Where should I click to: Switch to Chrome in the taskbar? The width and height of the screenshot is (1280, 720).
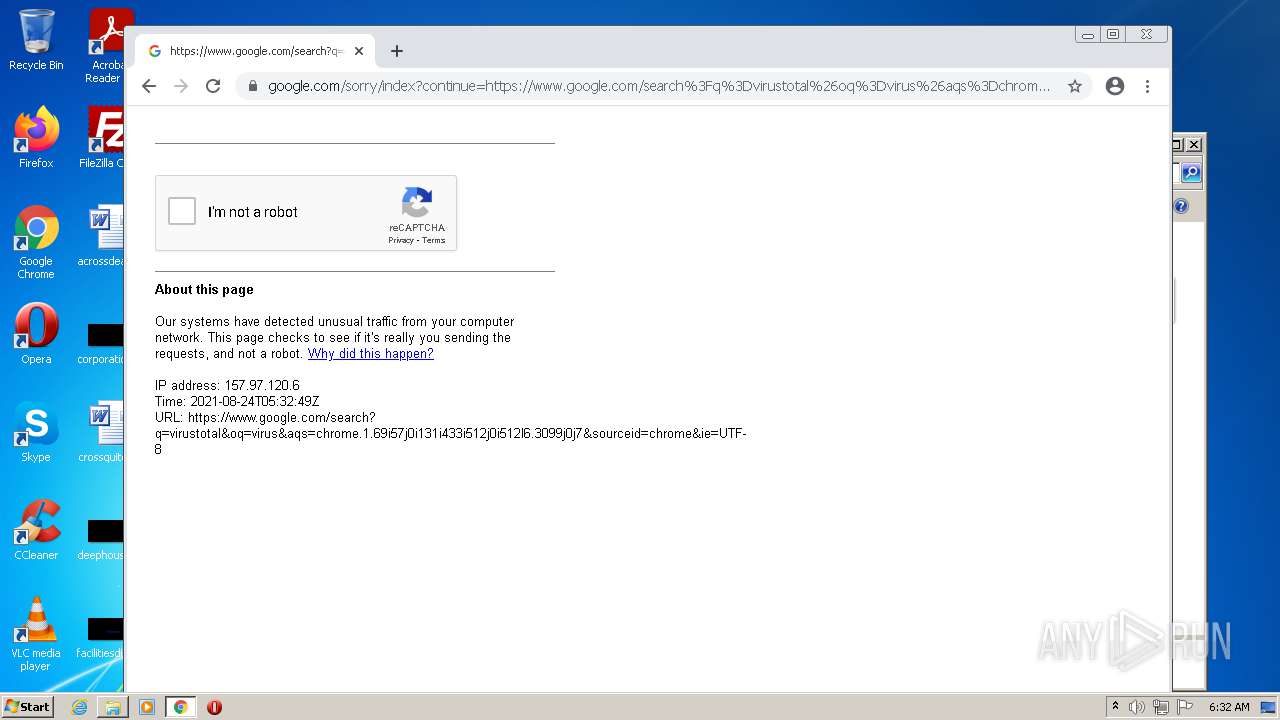click(180, 707)
